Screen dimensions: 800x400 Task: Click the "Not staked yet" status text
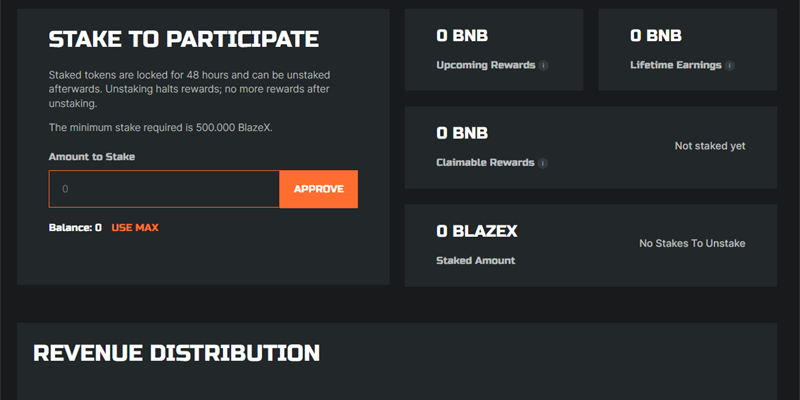(x=709, y=146)
